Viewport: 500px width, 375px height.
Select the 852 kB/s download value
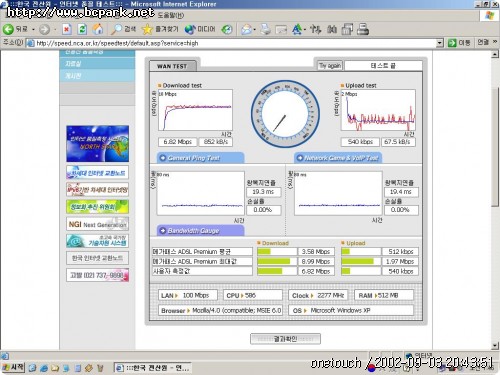point(216,142)
